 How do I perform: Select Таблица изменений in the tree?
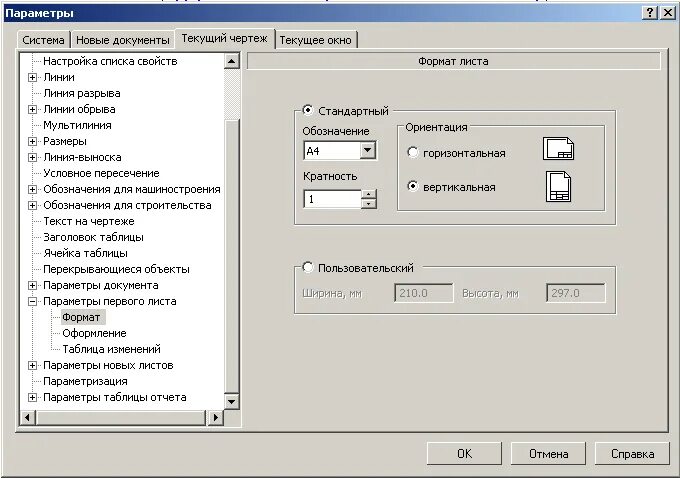[111, 349]
